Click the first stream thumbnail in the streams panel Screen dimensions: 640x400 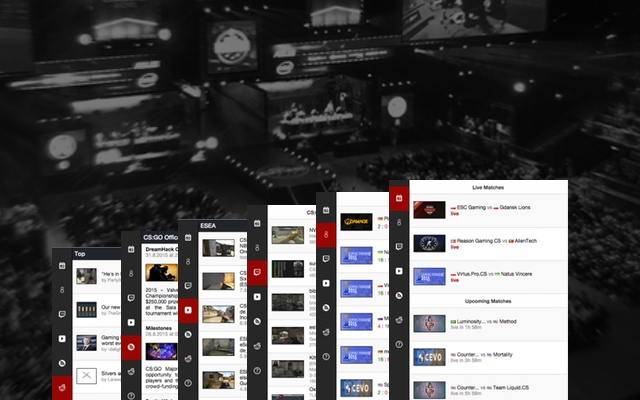pos(288,235)
